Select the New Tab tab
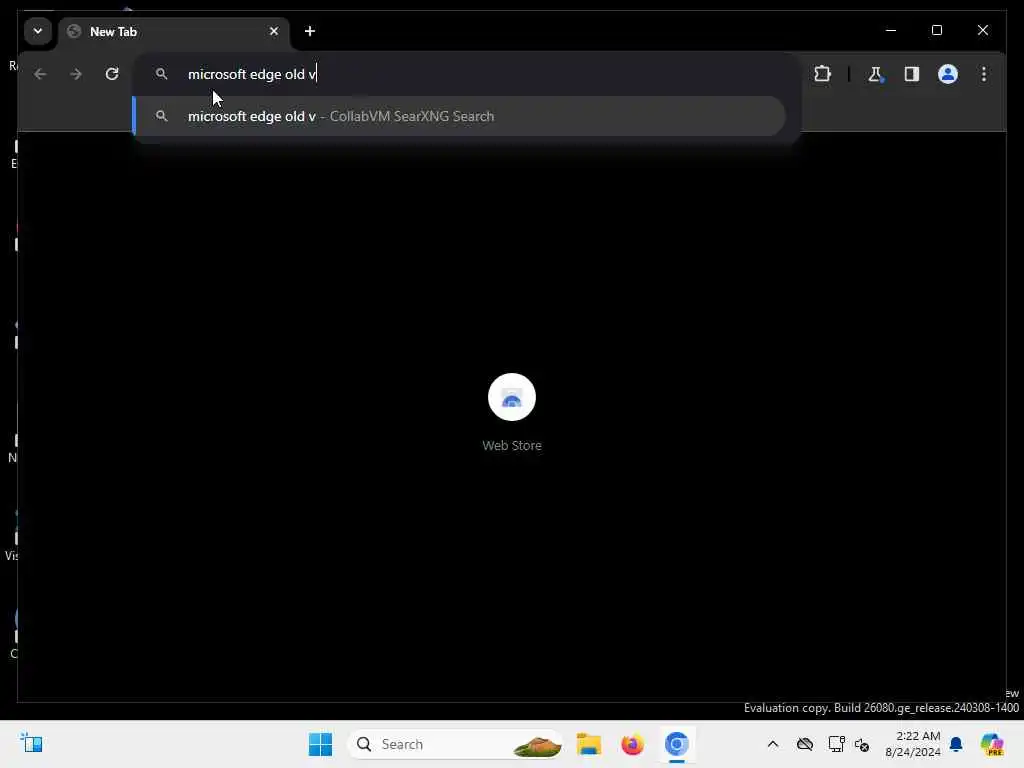The height and width of the screenshot is (768, 1024). tap(173, 31)
